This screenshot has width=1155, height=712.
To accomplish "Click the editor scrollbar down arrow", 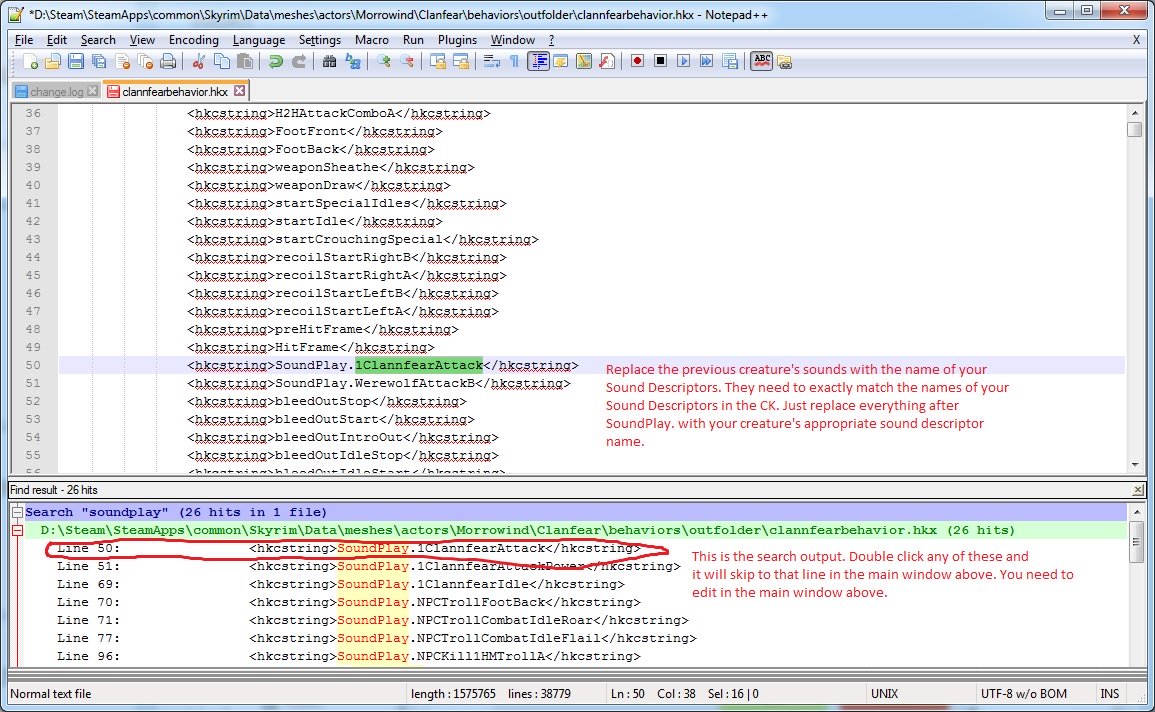I will tap(1134, 465).
